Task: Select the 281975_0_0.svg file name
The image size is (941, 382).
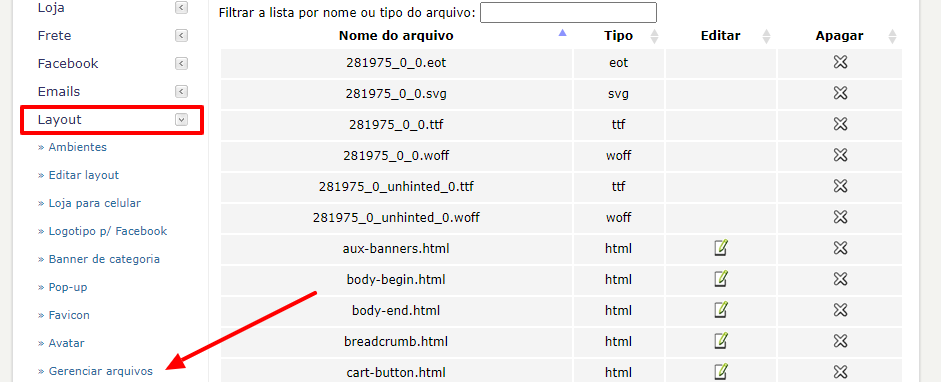Action: coord(396,94)
